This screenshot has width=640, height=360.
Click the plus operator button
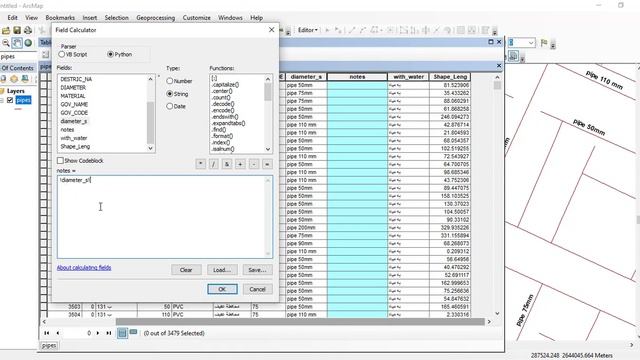[240, 164]
